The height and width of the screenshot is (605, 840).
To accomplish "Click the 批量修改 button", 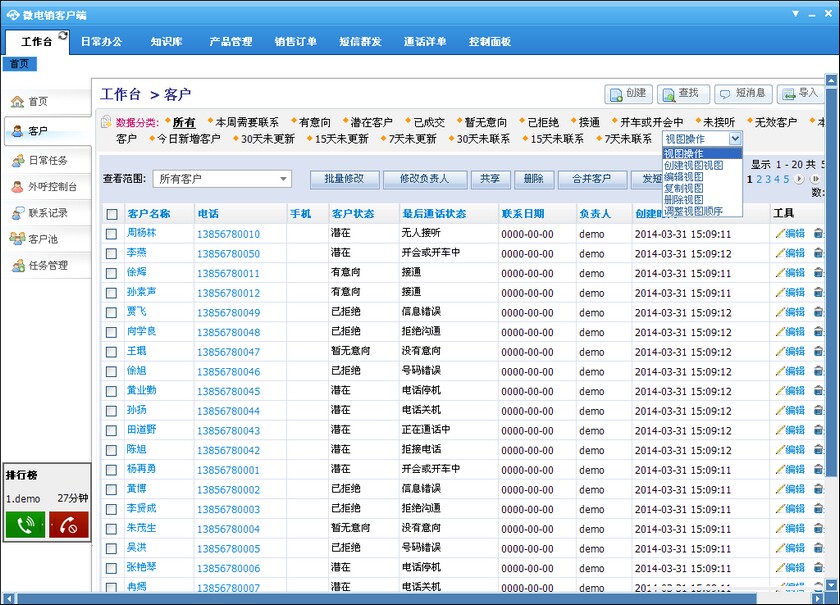I will click(344, 179).
